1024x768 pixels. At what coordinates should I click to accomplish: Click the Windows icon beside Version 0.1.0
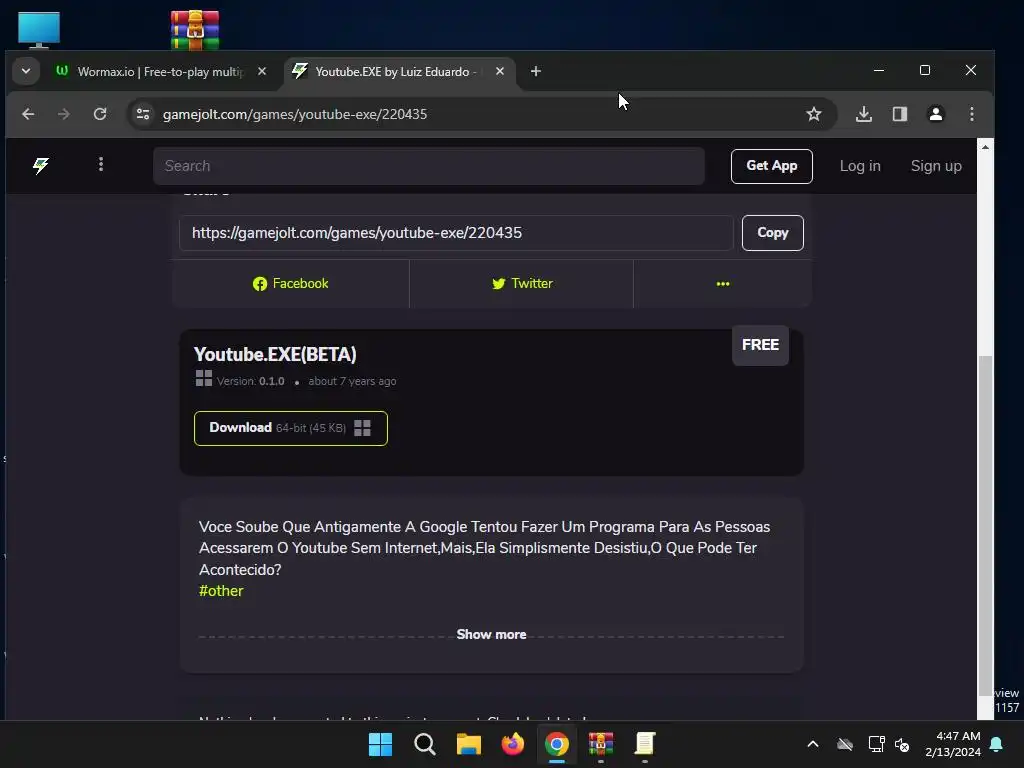(x=204, y=379)
